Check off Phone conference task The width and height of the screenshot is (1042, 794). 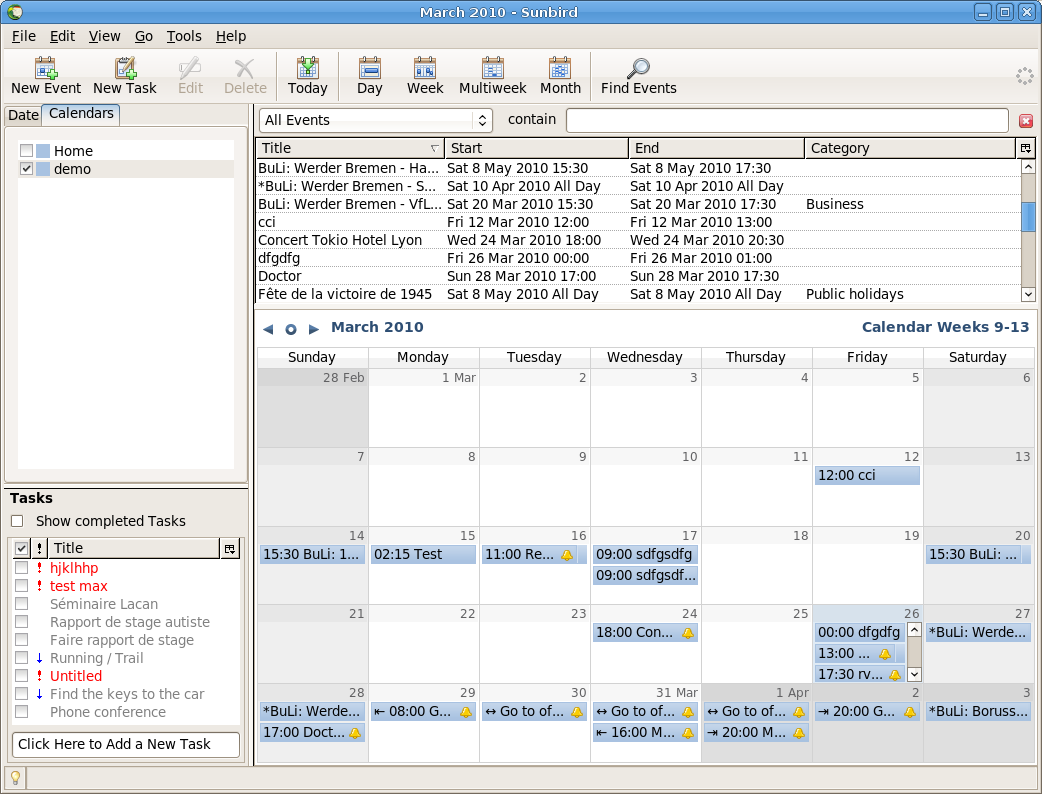click(x=21, y=711)
